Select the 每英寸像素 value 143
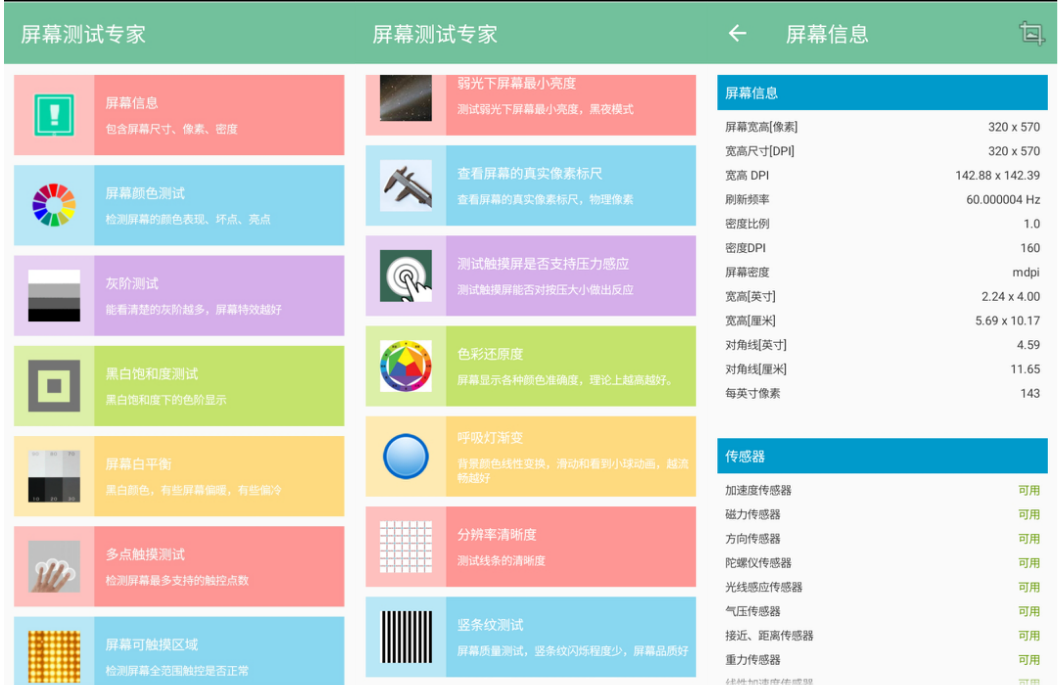Image resolution: width=1061 pixels, height=685 pixels. tap(1030, 393)
